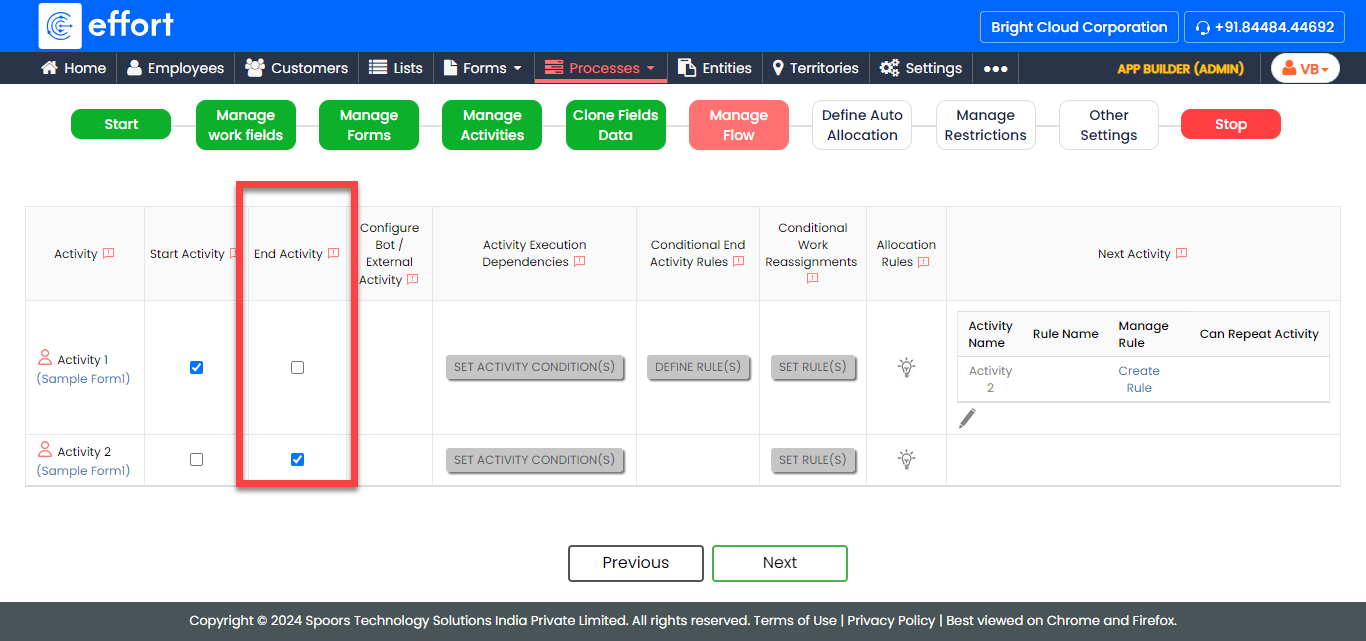
Task: Click the Next button
Action: click(x=779, y=563)
